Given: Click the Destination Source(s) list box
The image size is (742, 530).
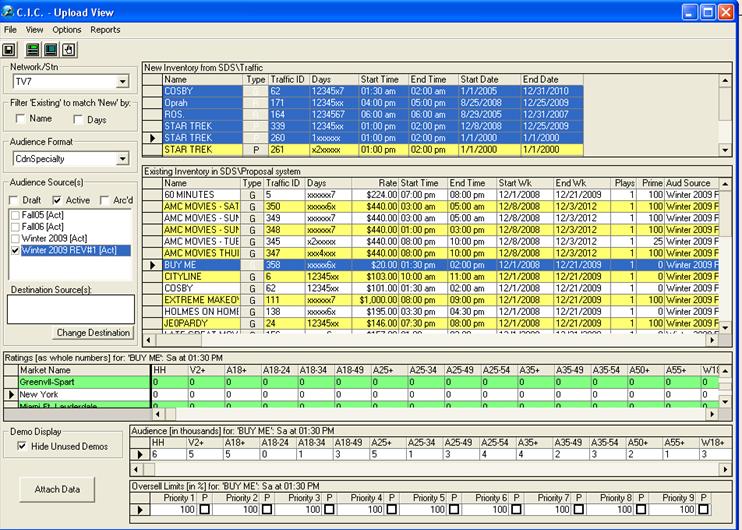Looking at the screenshot, I should pos(70,309).
